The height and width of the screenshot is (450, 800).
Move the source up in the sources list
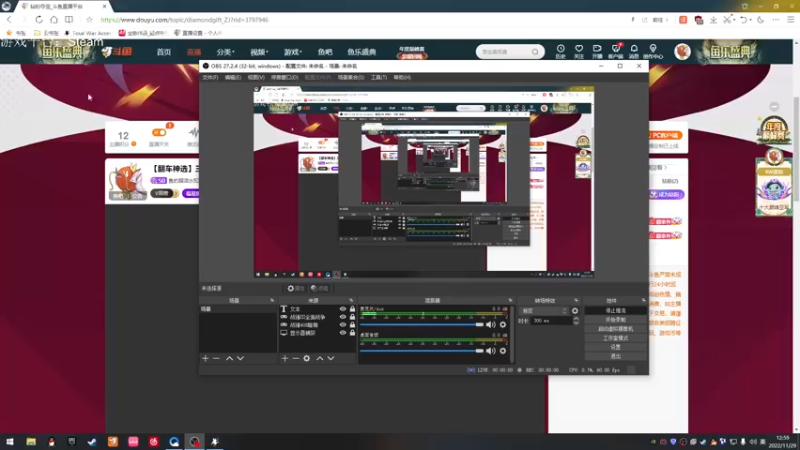click(320, 359)
